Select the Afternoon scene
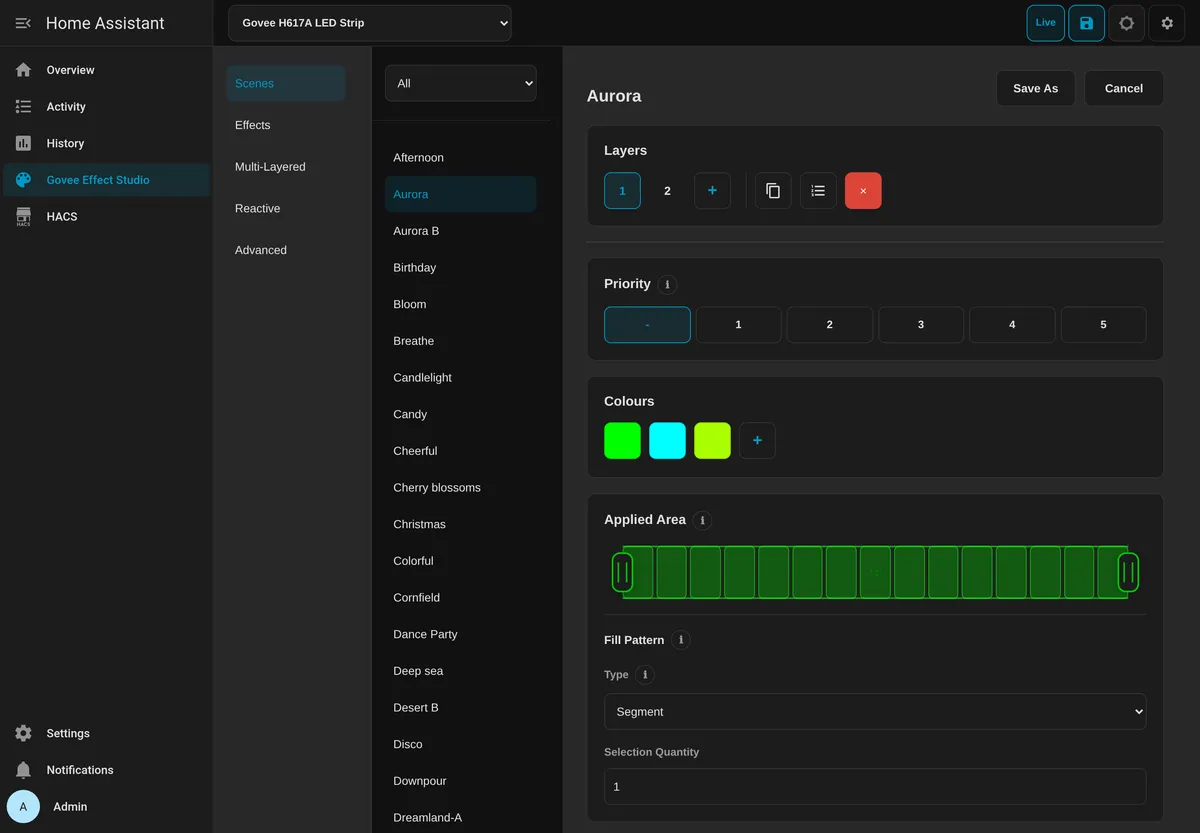The image size is (1200, 833). click(x=461, y=158)
